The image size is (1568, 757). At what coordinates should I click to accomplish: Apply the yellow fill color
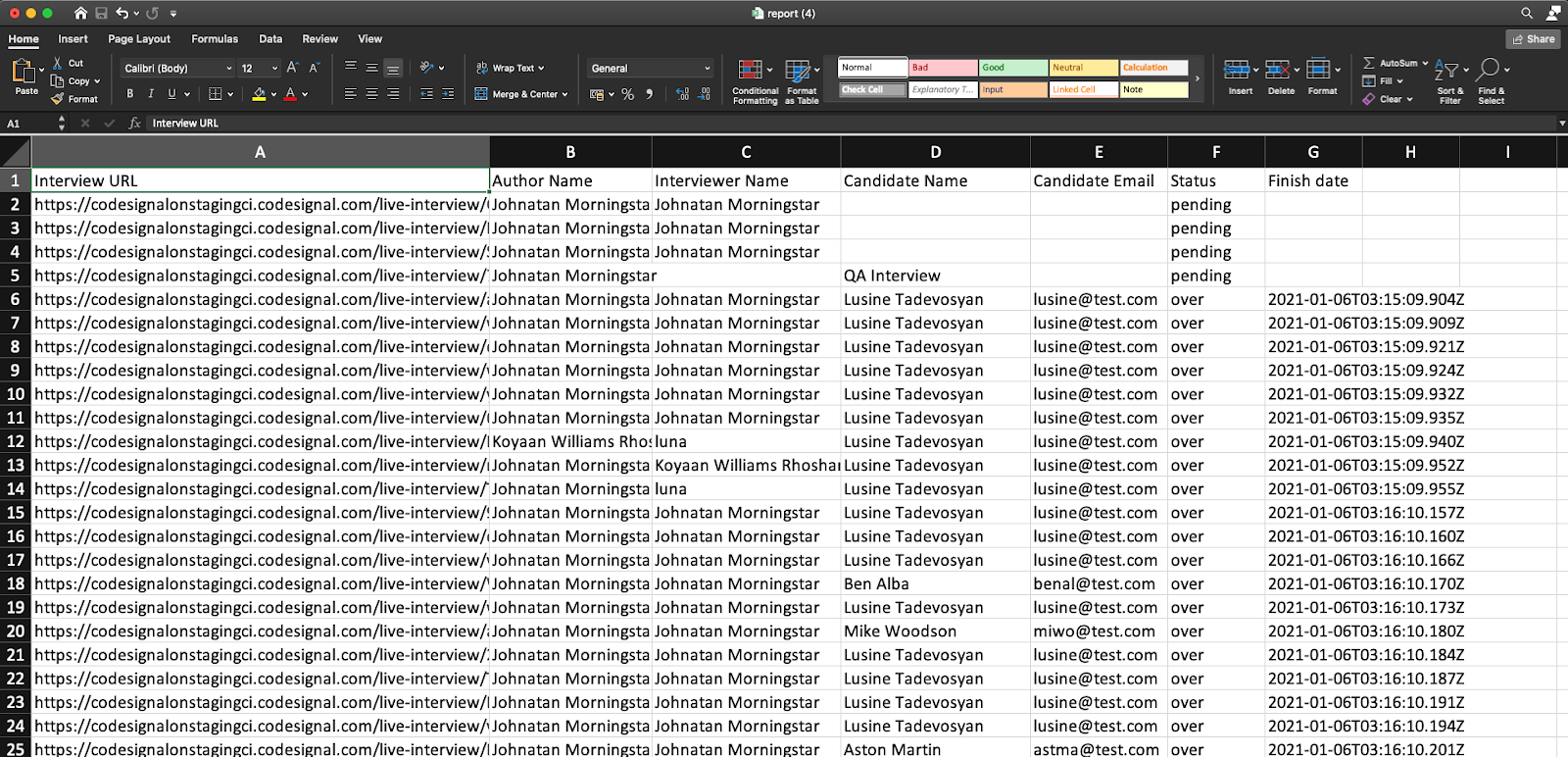click(259, 94)
